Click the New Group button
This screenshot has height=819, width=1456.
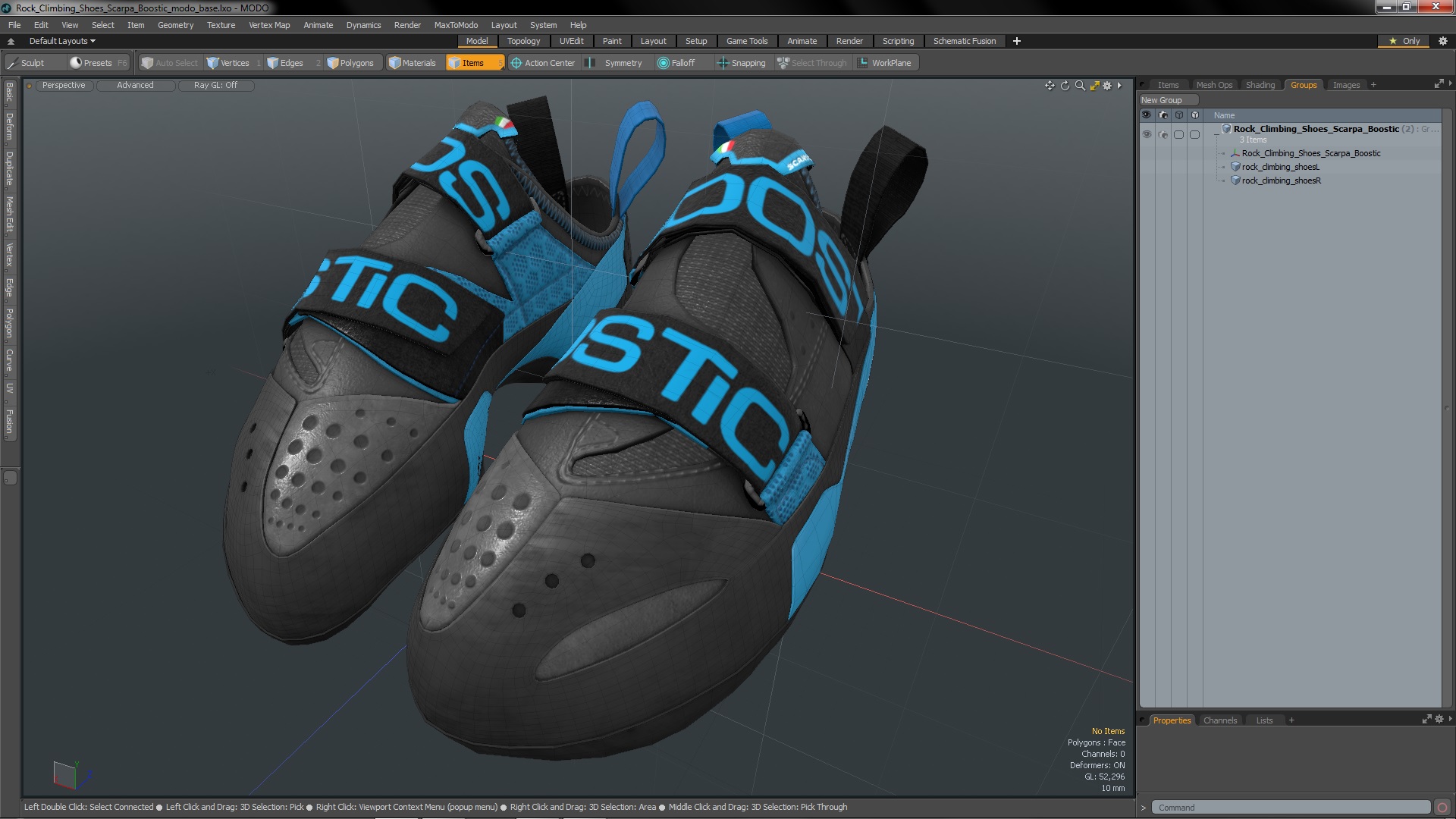(x=1168, y=100)
